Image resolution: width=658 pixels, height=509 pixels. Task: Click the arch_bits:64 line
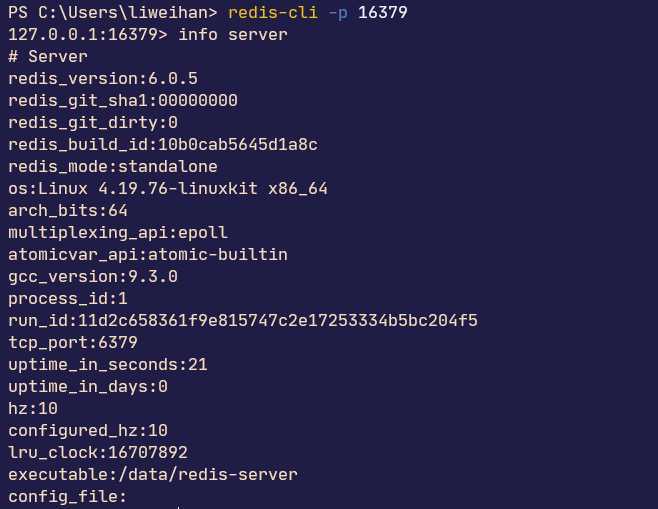coord(68,211)
